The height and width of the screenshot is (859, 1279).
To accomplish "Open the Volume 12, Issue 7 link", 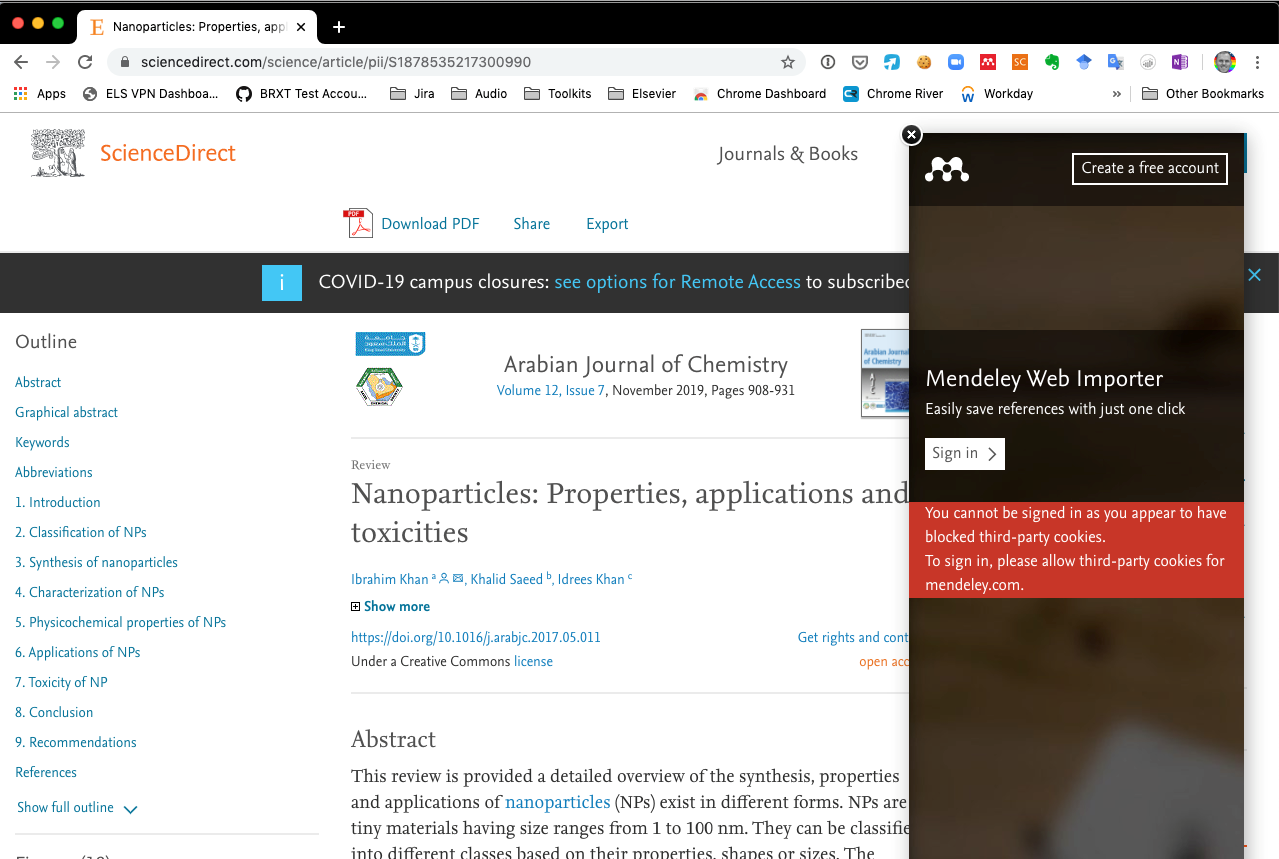I will tap(551, 390).
